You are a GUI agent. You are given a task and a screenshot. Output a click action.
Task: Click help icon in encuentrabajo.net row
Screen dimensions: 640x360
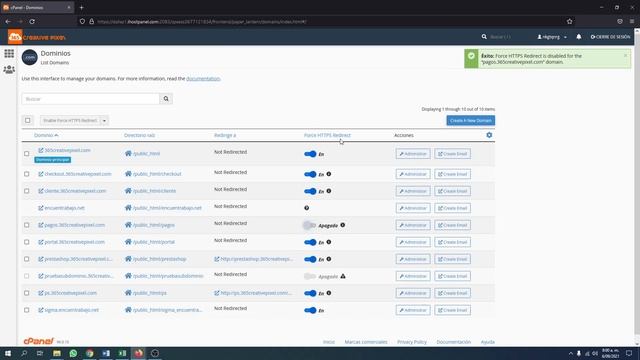point(307,208)
